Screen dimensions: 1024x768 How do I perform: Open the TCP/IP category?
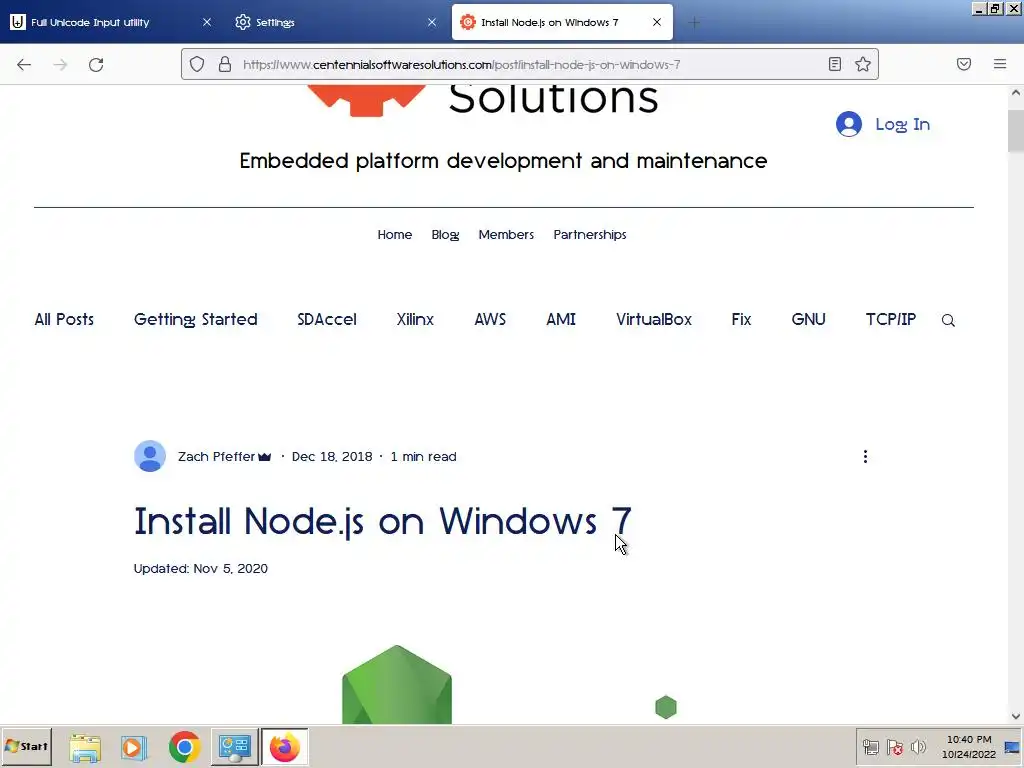(x=891, y=319)
